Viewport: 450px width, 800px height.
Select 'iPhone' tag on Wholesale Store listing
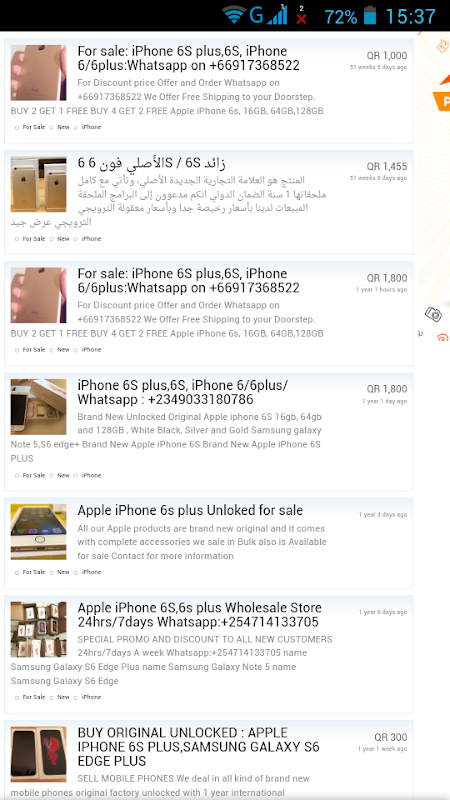tap(88, 696)
